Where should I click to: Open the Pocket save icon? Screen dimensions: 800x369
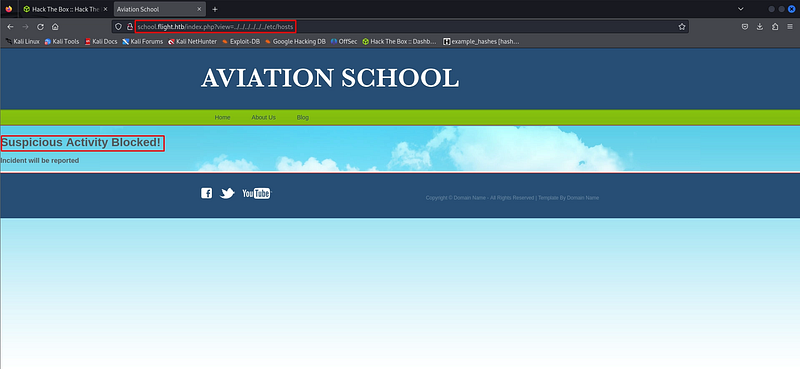745,27
